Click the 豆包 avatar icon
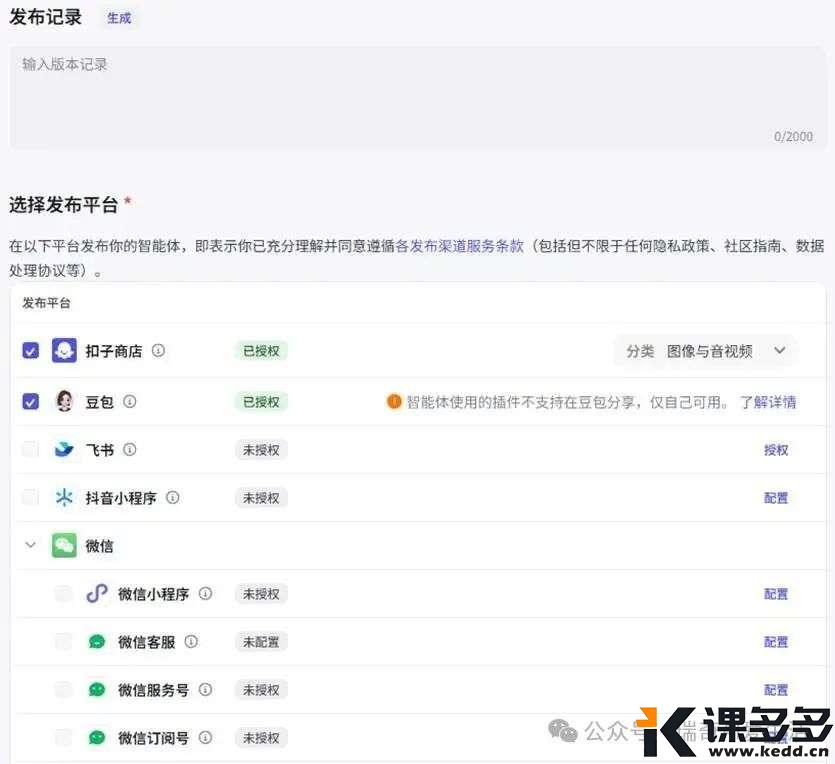 coord(64,401)
